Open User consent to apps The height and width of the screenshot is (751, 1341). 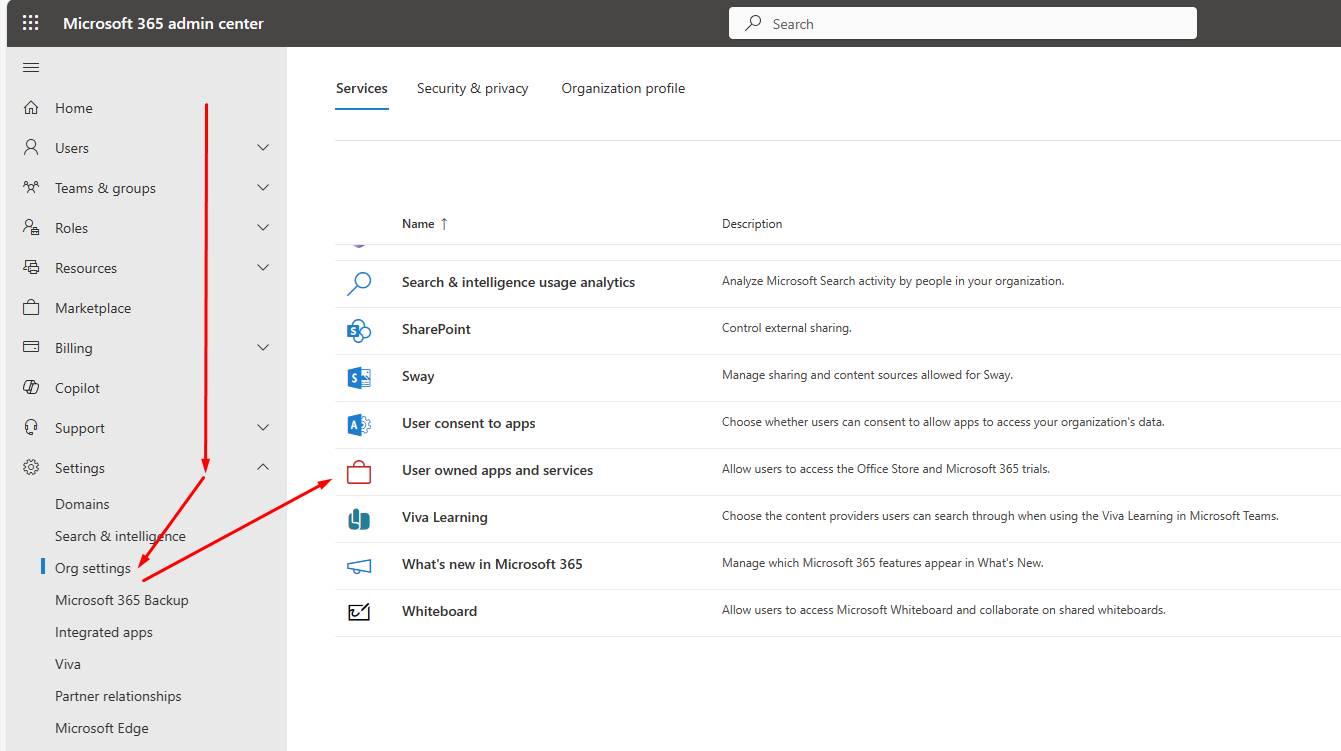click(x=469, y=423)
